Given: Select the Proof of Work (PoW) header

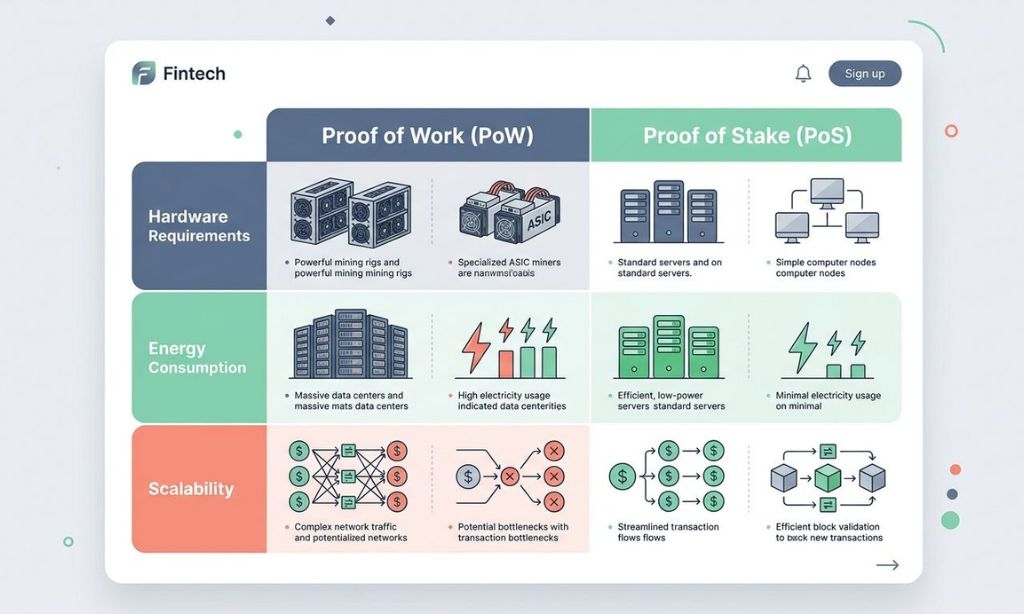Looking at the screenshot, I should coord(427,134).
